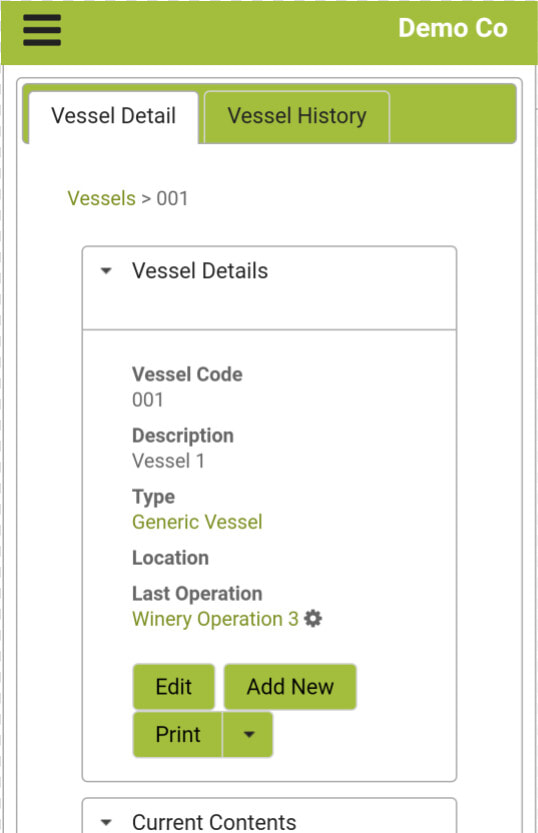The width and height of the screenshot is (538, 833).
Task: Click the Location field label
Action: (x=170, y=558)
